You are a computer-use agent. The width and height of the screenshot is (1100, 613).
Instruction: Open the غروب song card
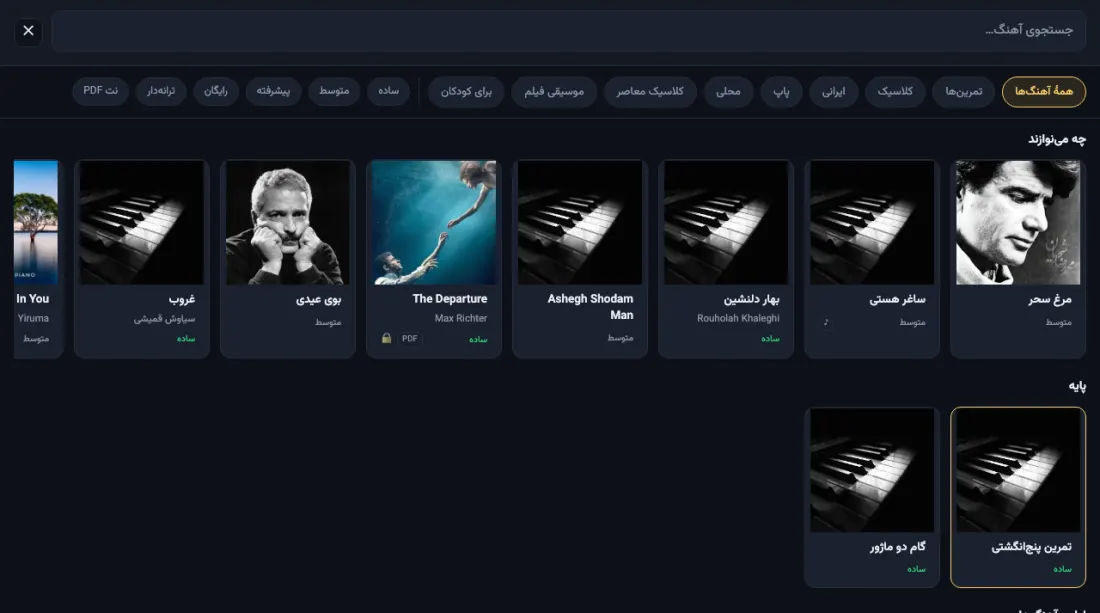(142, 259)
